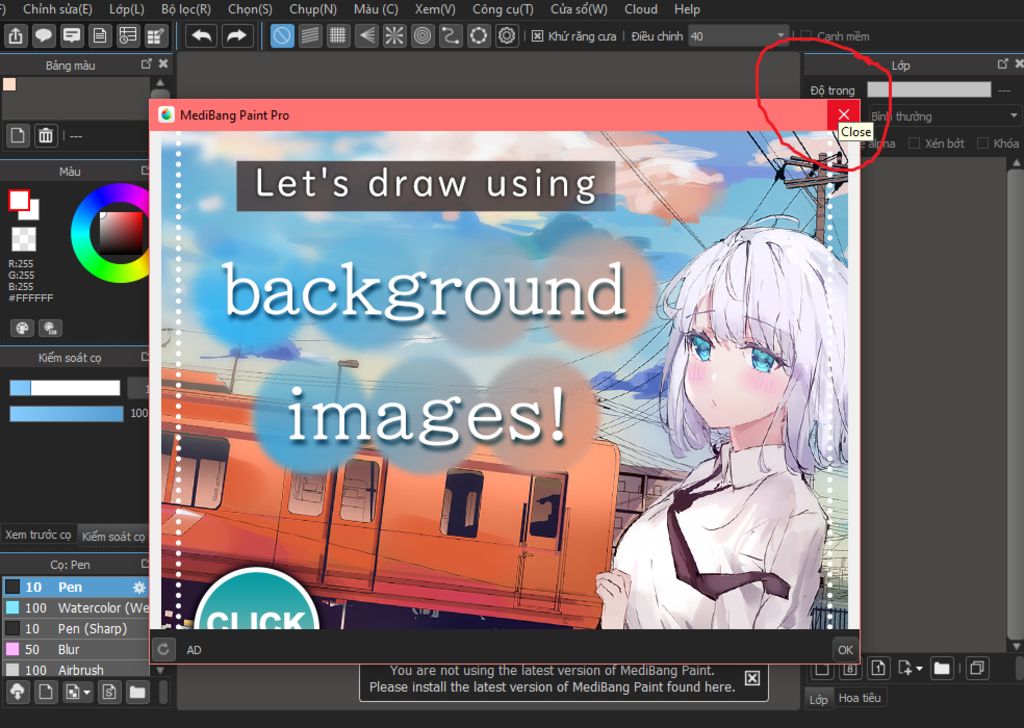Click the transparent color swatch
Screen dimensions: 1024x728
click(x=24, y=239)
